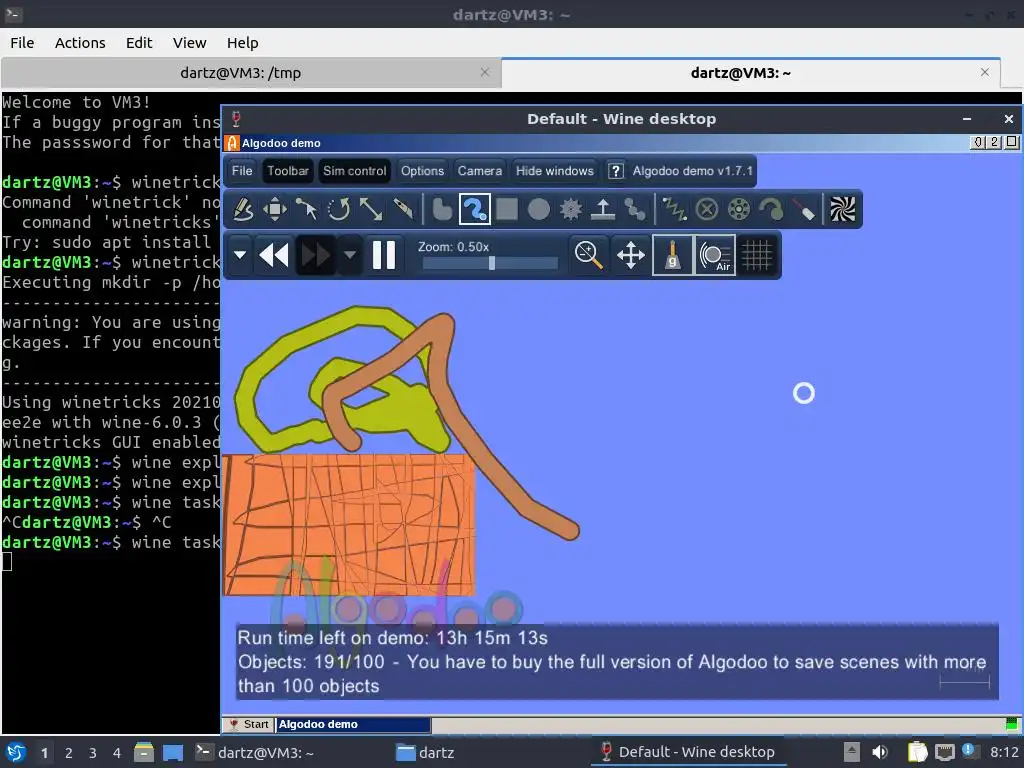Screen dimensions: 1024x768
Task: Select the Zoom magnifier tool
Action: (588, 255)
